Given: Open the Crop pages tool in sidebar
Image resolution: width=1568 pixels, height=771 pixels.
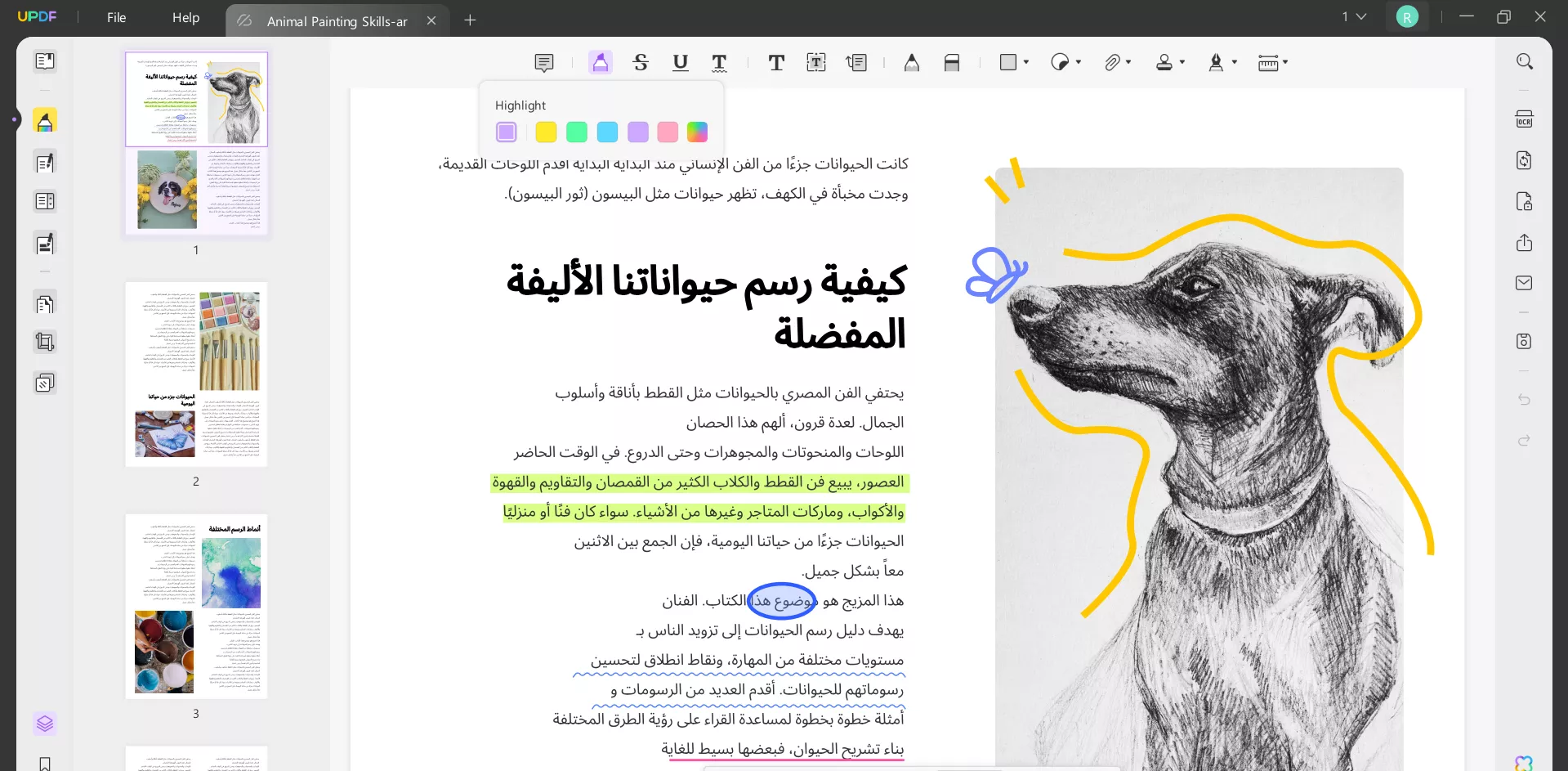Looking at the screenshot, I should (x=45, y=342).
